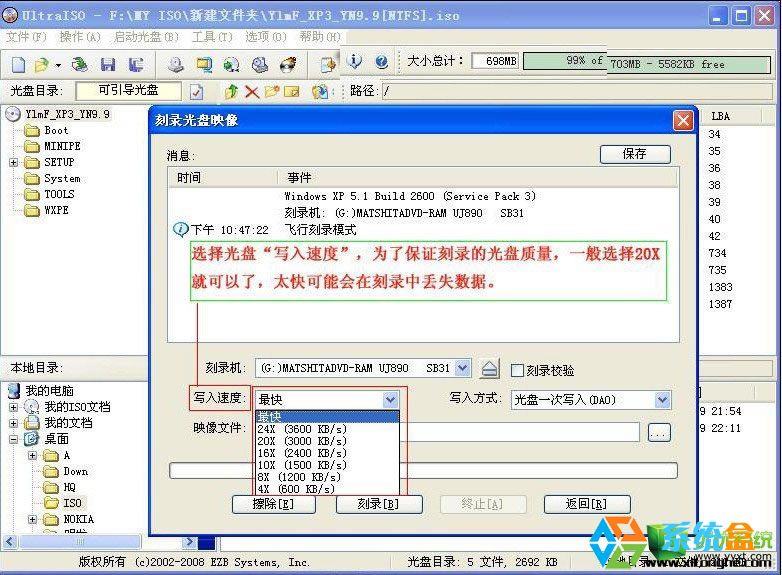Screen dimensions: 782x575
Task: Expand 我的ISO文档 in local directory tree
Action: coord(14,407)
